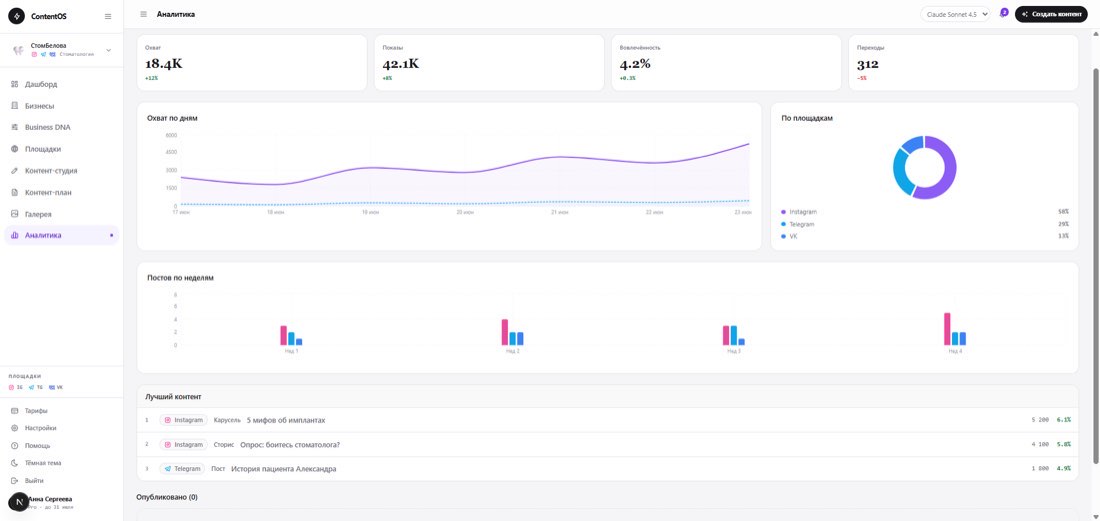Click the round N avatar badge
The width and height of the screenshot is (1100, 521).
[x=18, y=502]
